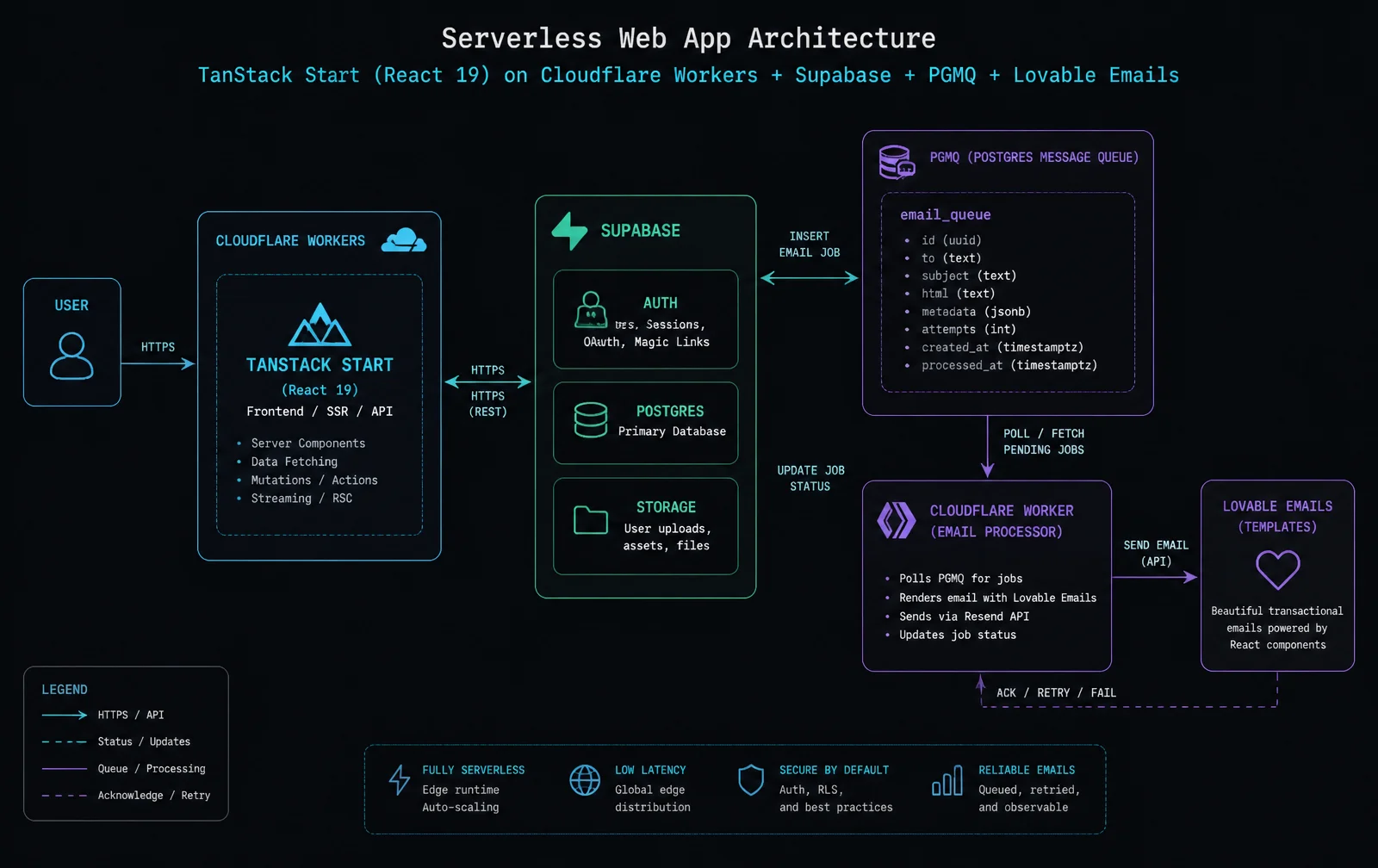The width and height of the screenshot is (1378, 868).
Task: Click the id (uuid) column row
Action: coord(952,240)
